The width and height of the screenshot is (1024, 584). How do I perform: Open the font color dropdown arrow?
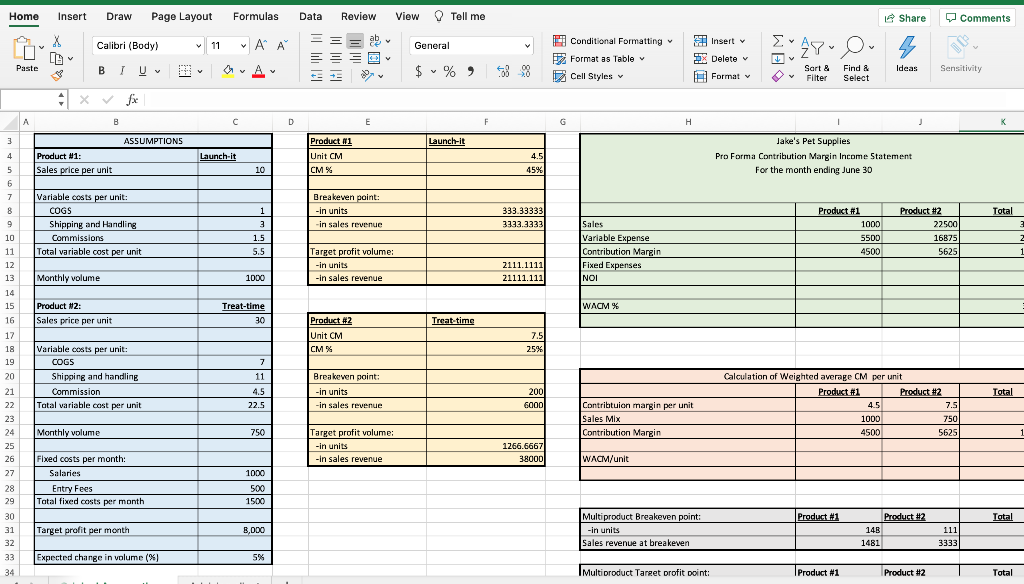click(x=273, y=71)
